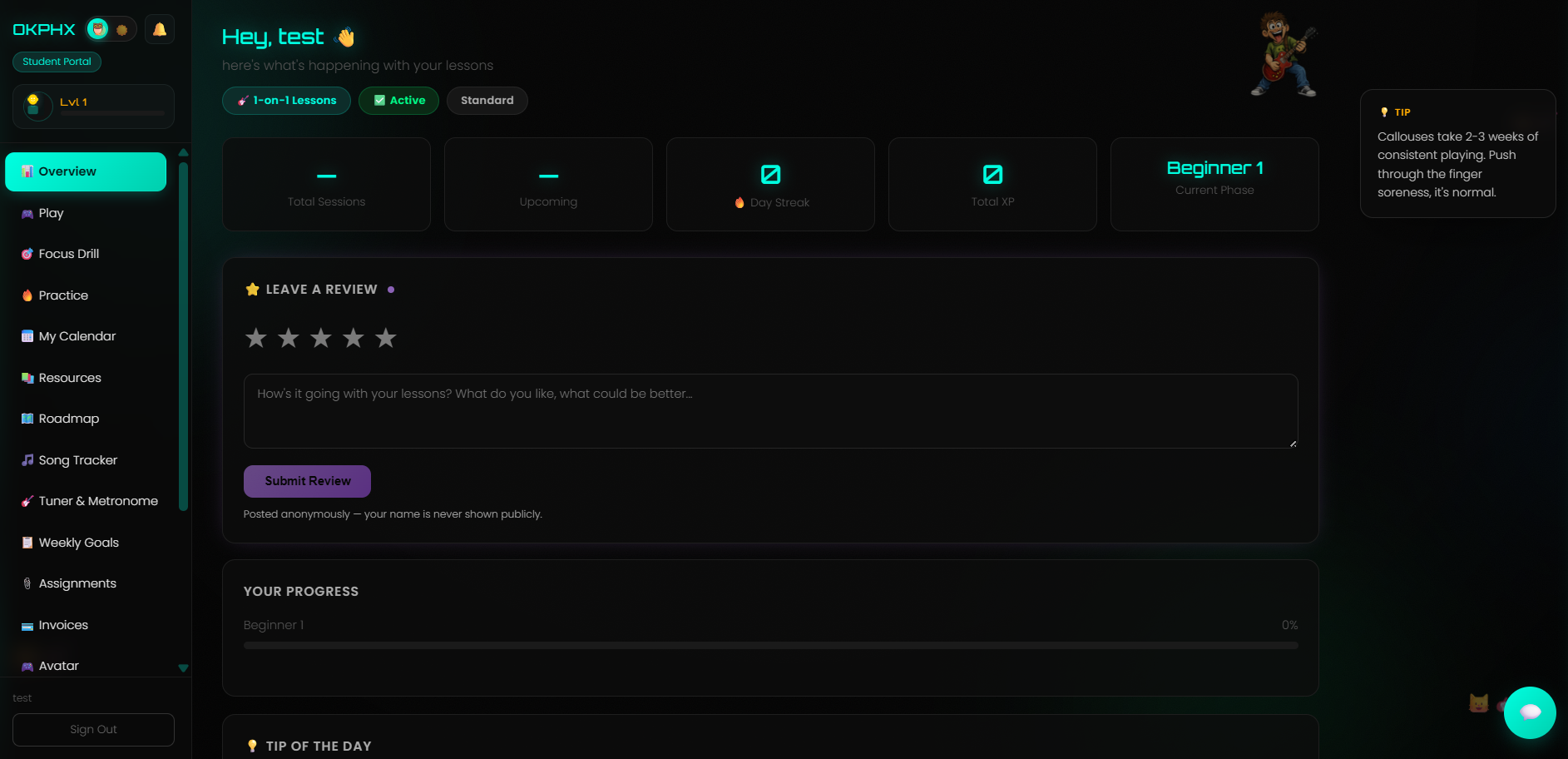Screen dimensions: 1568x759
Task: Open the Overview menu item
Action: point(86,171)
